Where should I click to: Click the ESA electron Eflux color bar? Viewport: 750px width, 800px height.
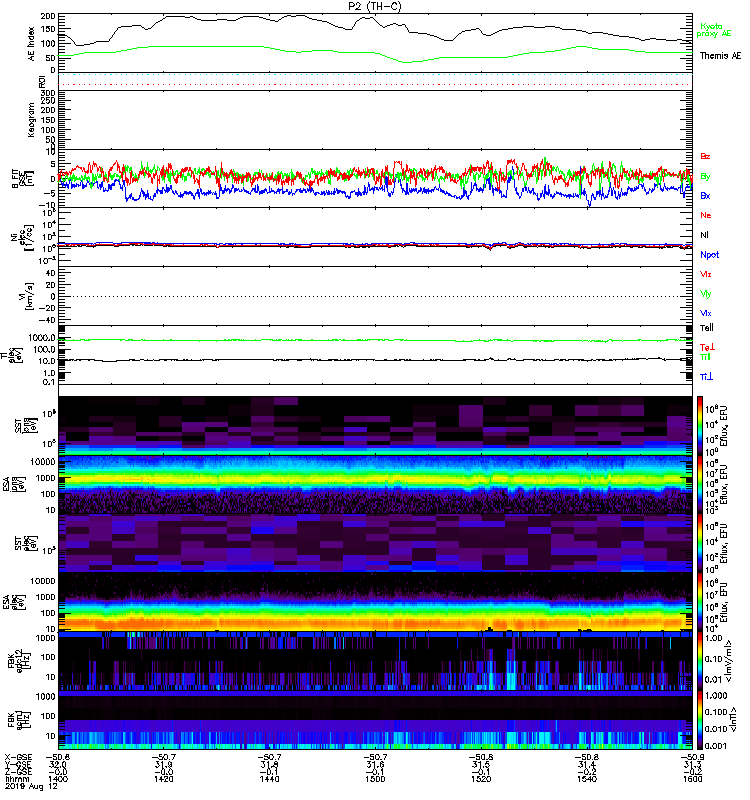[700, 602]
